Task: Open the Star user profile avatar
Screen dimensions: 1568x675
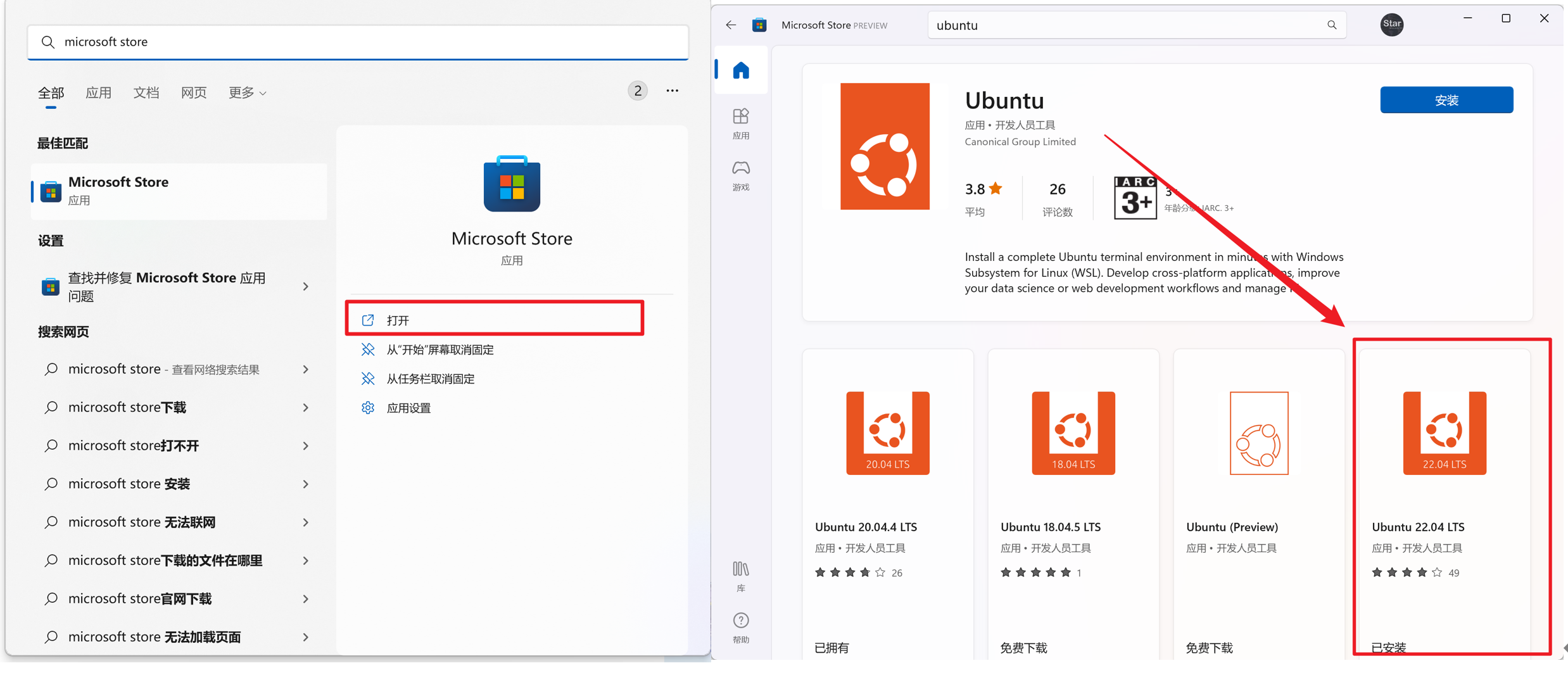Action: [1391, 24]
